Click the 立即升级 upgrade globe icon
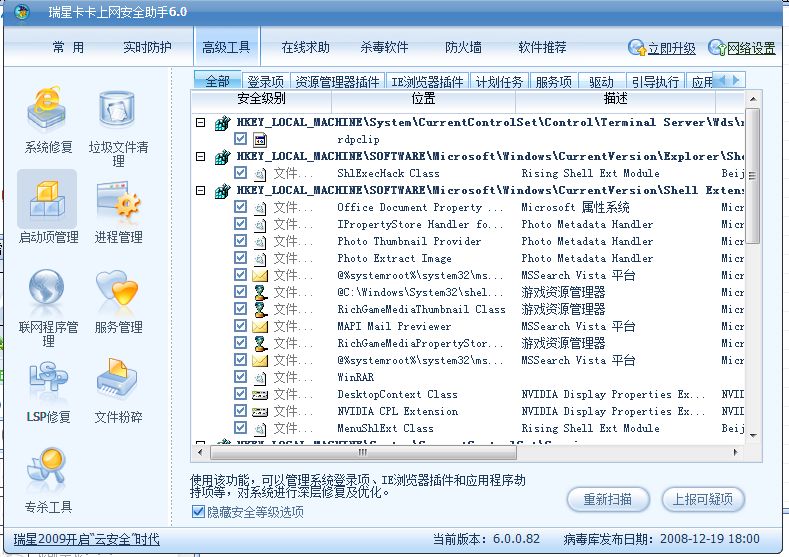This screenshot has height=557, width=789. 637,48
